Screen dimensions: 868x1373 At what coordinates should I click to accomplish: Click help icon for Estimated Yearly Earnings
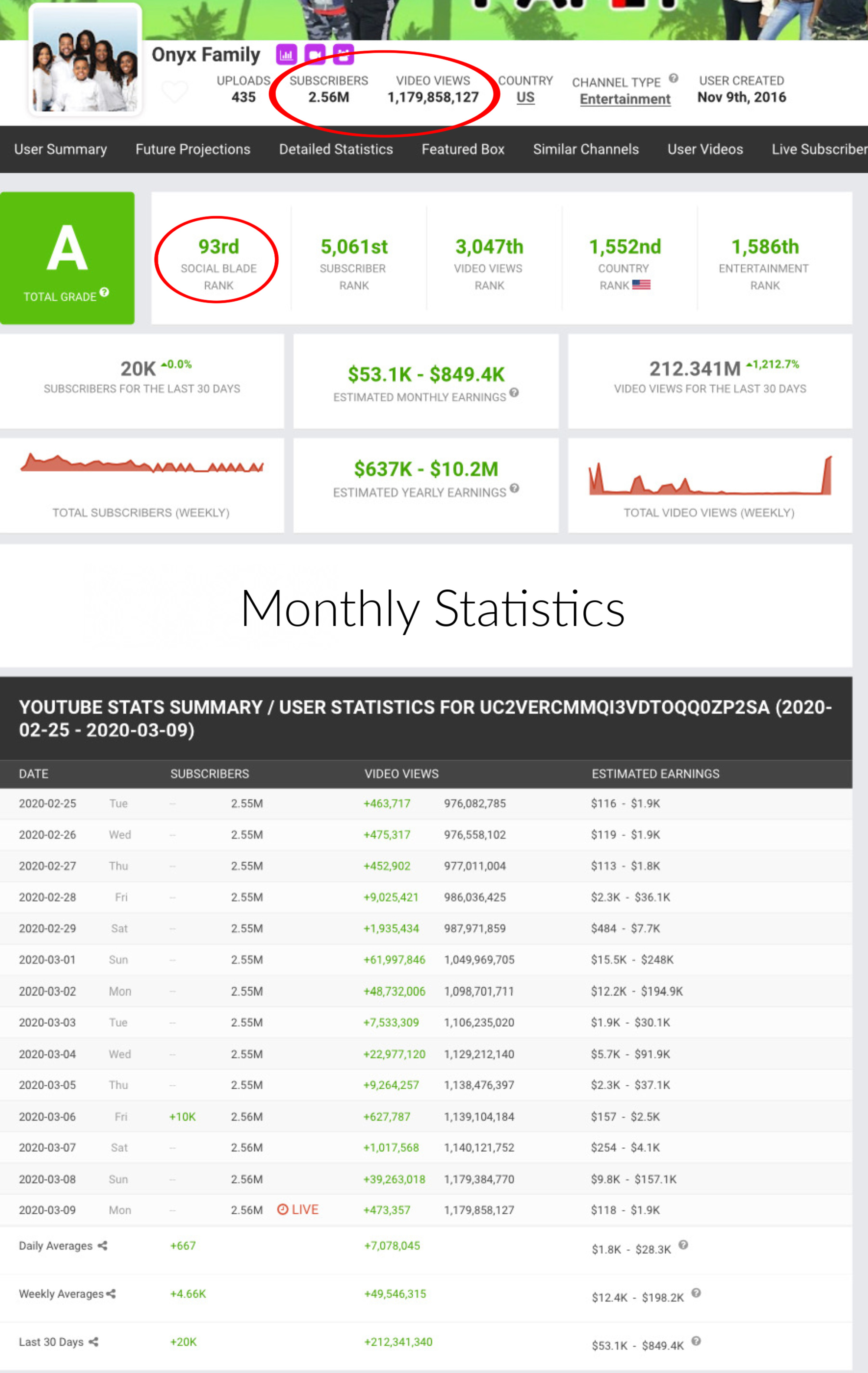[x=514, y=488]
